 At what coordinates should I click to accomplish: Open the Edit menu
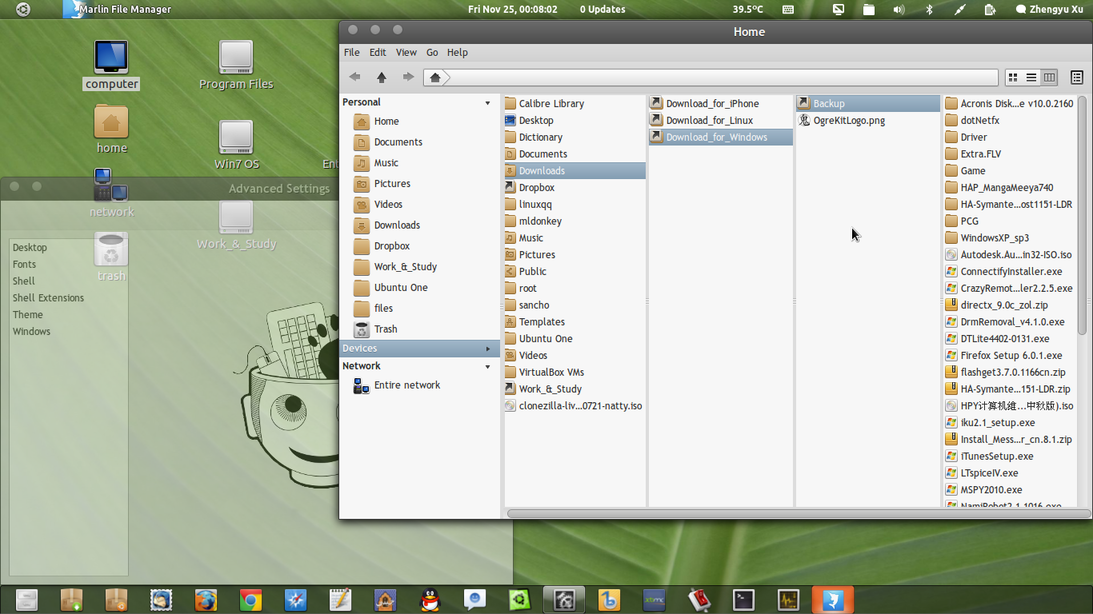(378, 52)
